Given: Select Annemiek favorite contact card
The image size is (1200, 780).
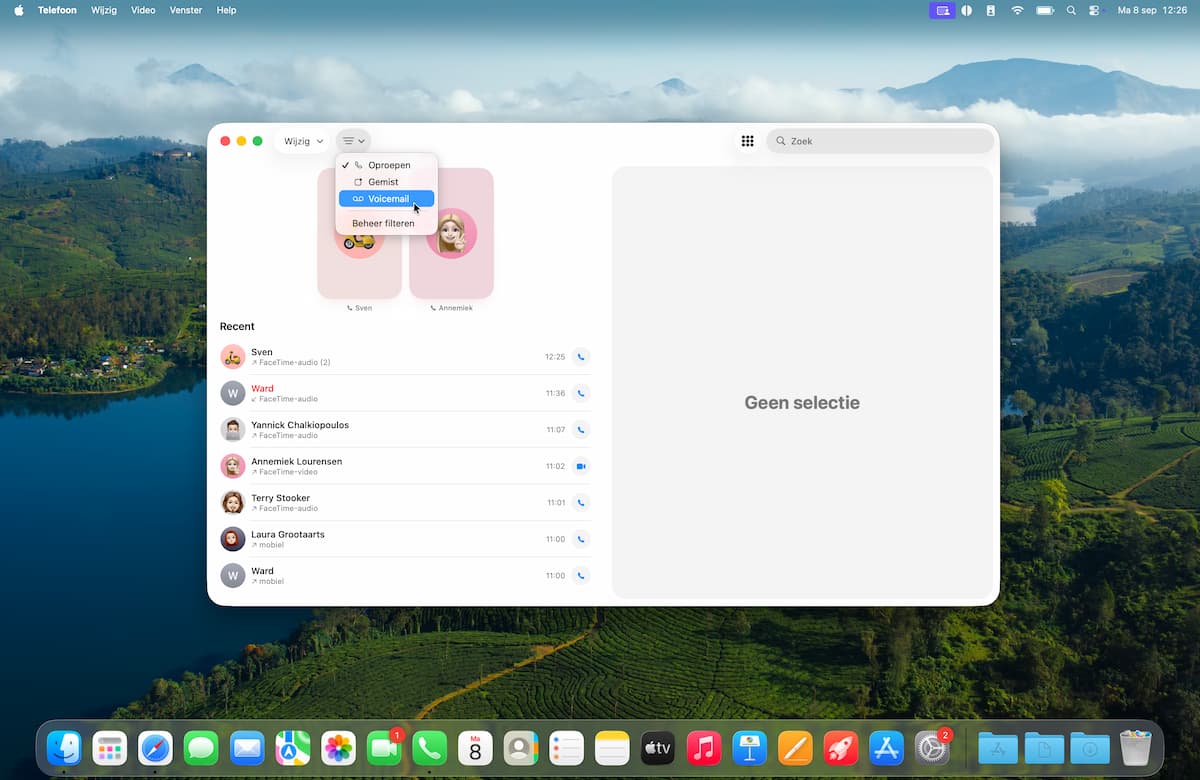Looking at the screenshot, I should pyautogui.click(x=452, y=235).
